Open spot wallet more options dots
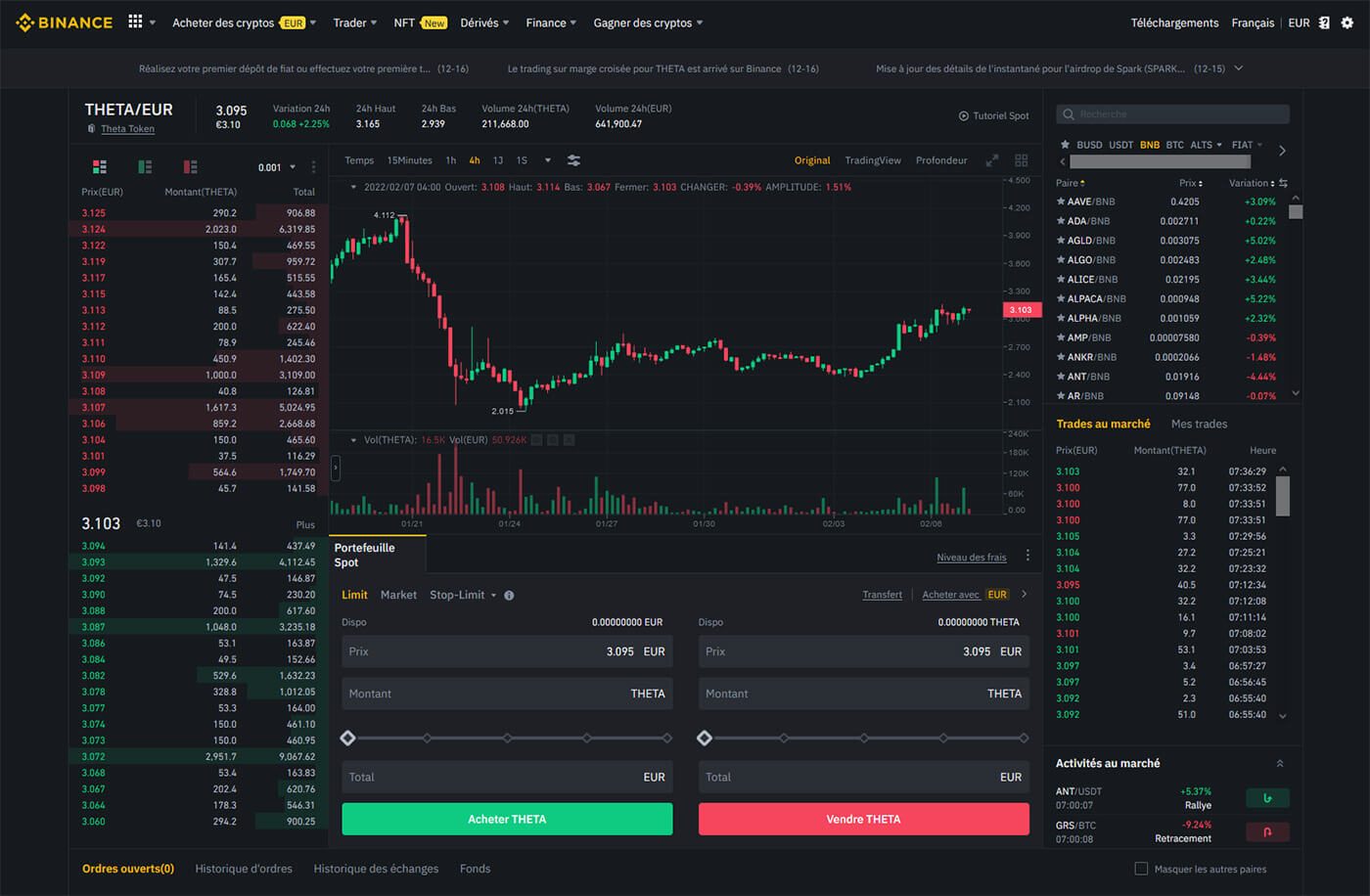The height and width of the screenshot is (896, 1370). click(x=1027, y=556)
